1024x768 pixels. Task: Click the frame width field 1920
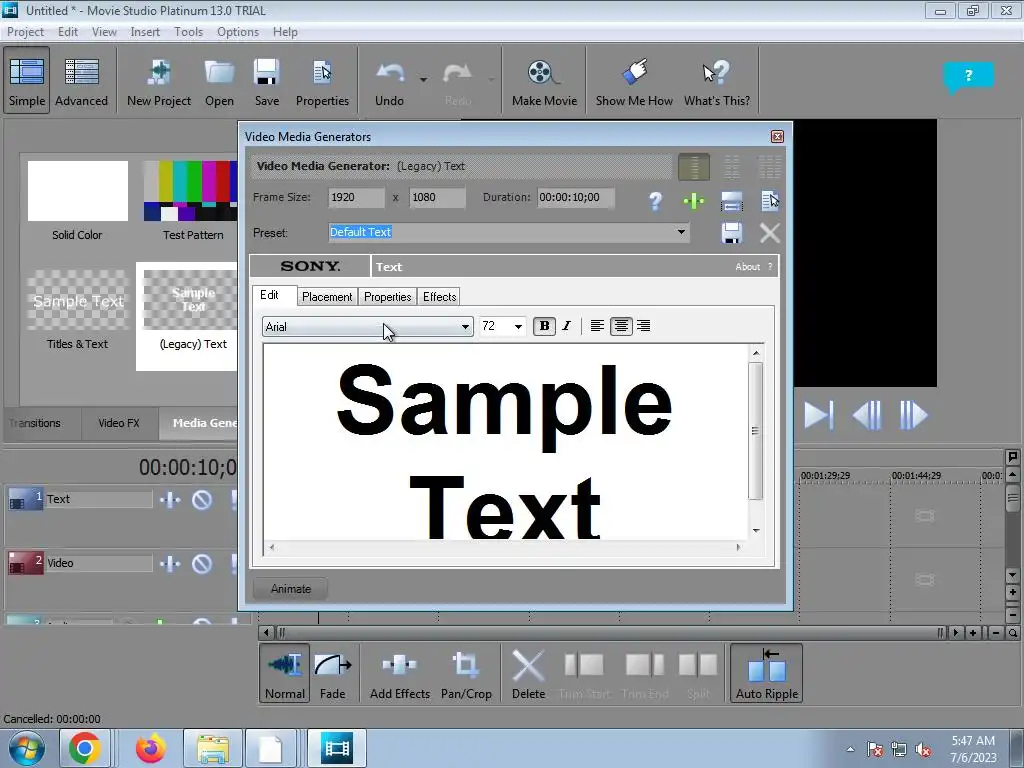[356, 197]
